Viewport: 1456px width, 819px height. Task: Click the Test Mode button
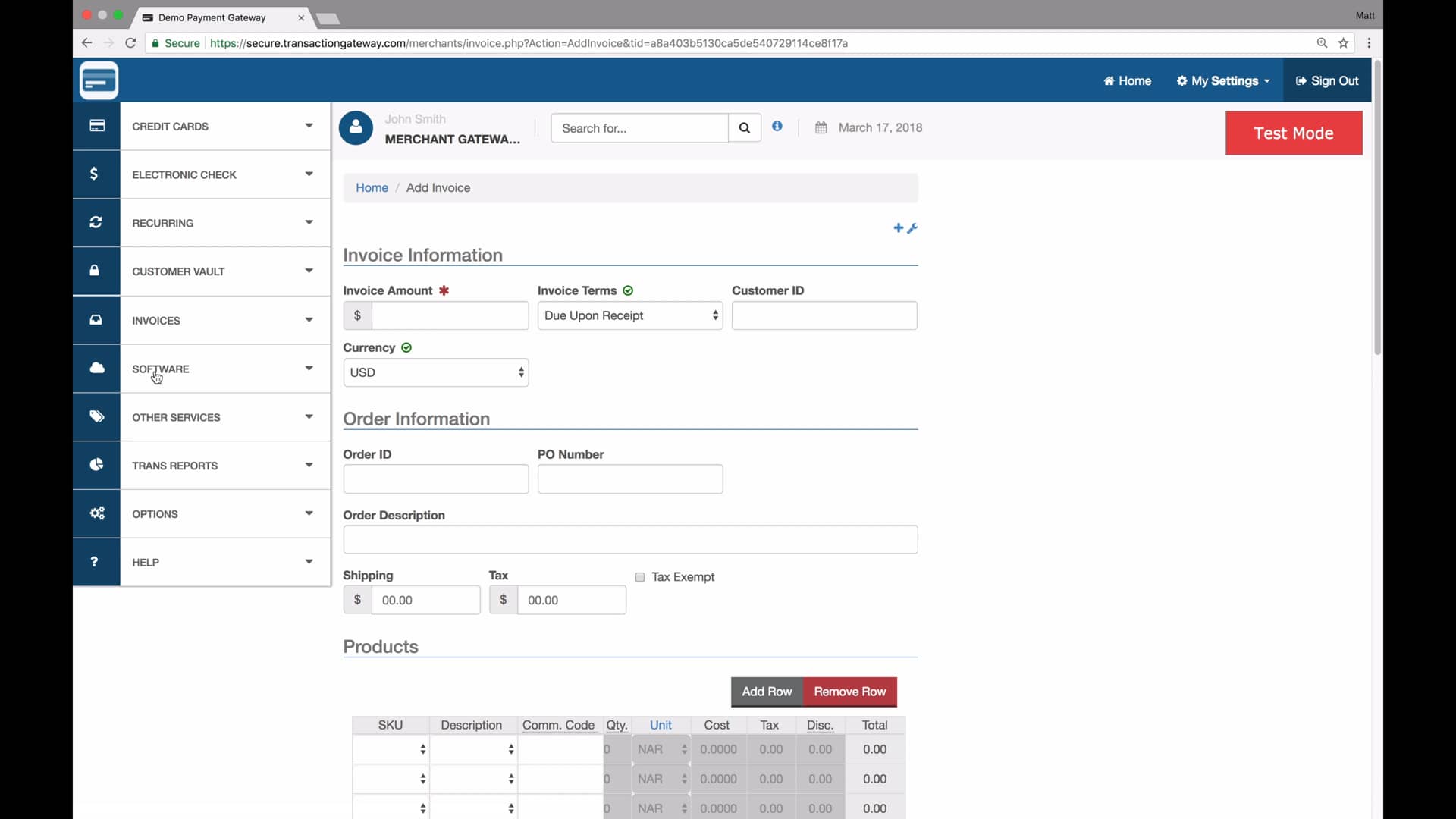coord(1293,133)
